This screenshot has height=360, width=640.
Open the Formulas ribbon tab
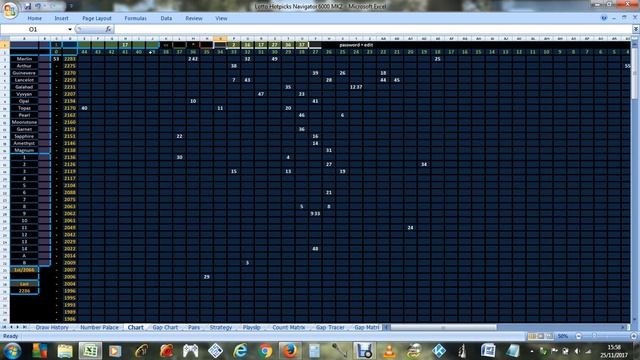pyautogui.click(x=136, y=18)
